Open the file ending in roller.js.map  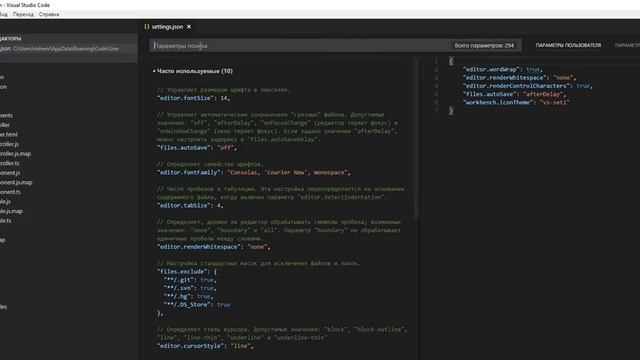[x=16, y=154]
